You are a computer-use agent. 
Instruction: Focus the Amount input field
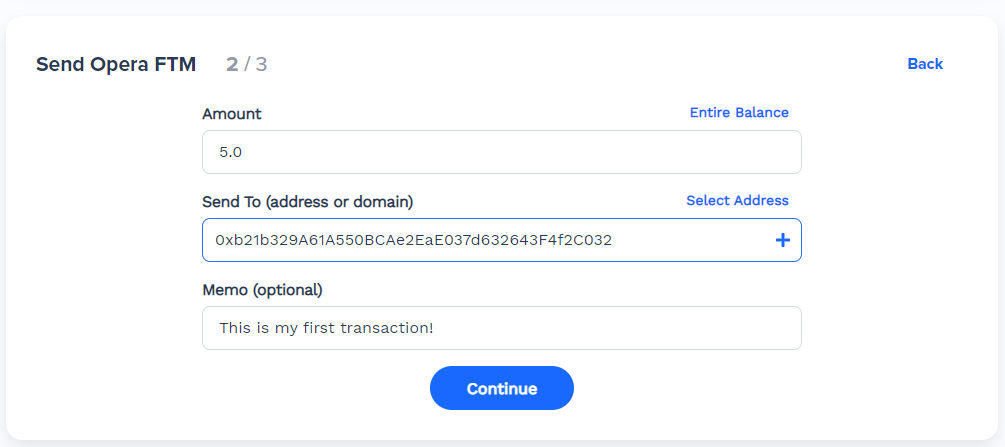click(x=501, y=153)
